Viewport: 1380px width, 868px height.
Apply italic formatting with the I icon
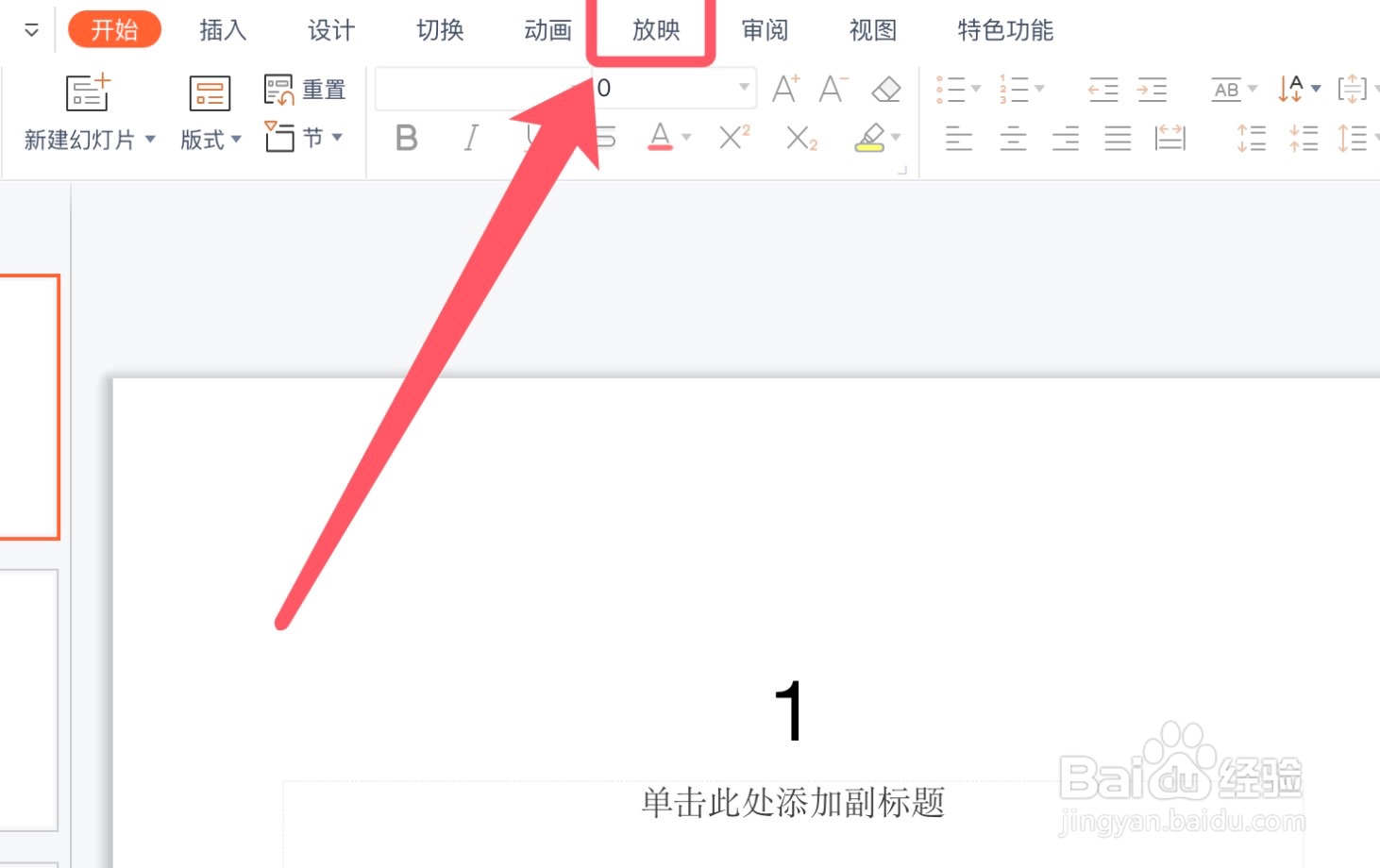click(469, 138)
